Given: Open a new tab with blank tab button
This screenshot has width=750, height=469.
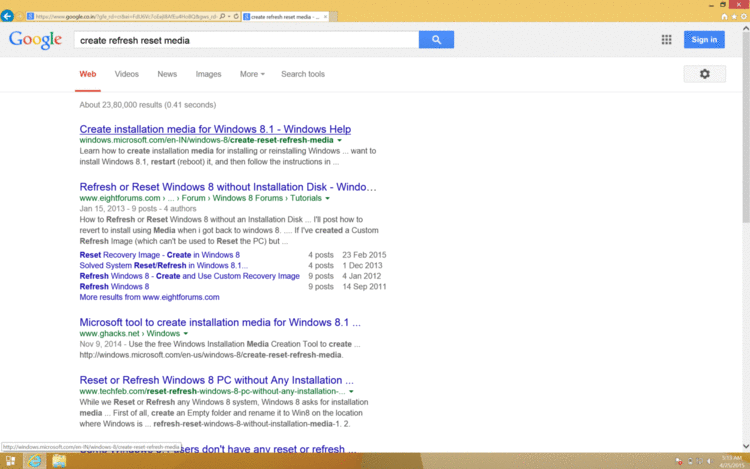Looking at the screenshot, I should click(x=334, y=17).
